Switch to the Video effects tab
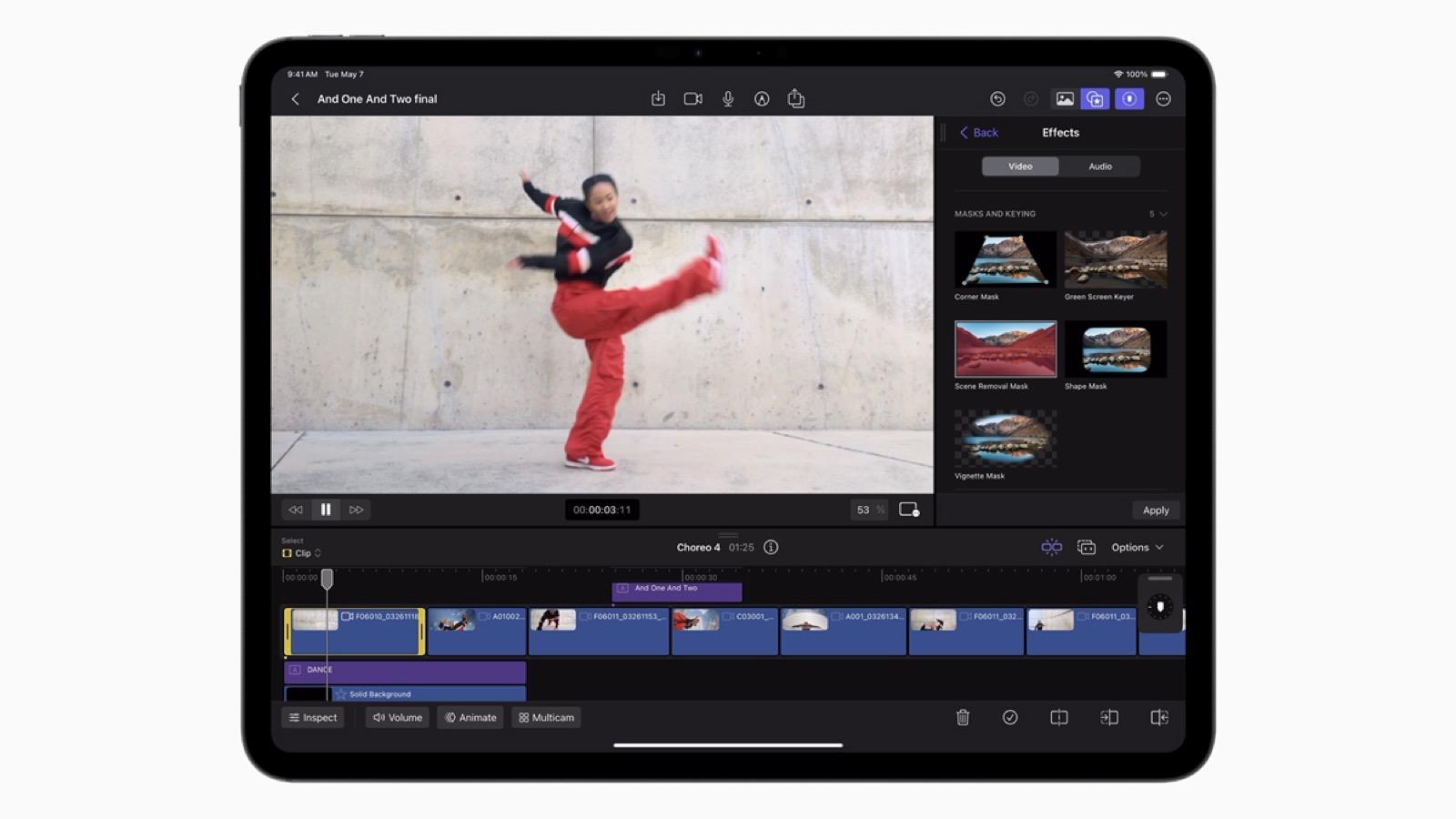Viewport: 1456px width, 819px height. coord(1020,167)
